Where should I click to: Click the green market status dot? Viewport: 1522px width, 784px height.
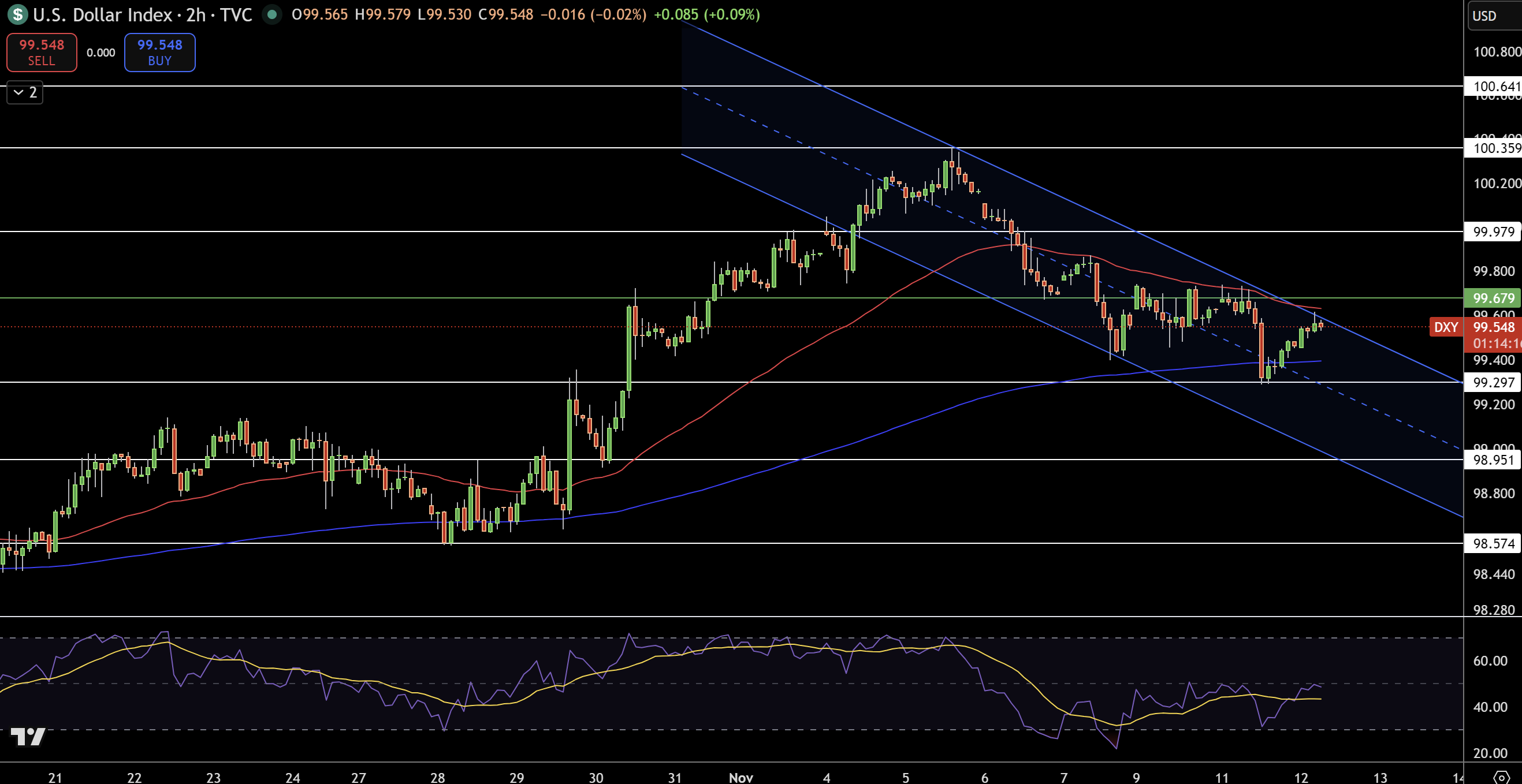click(x=272, y=16)
